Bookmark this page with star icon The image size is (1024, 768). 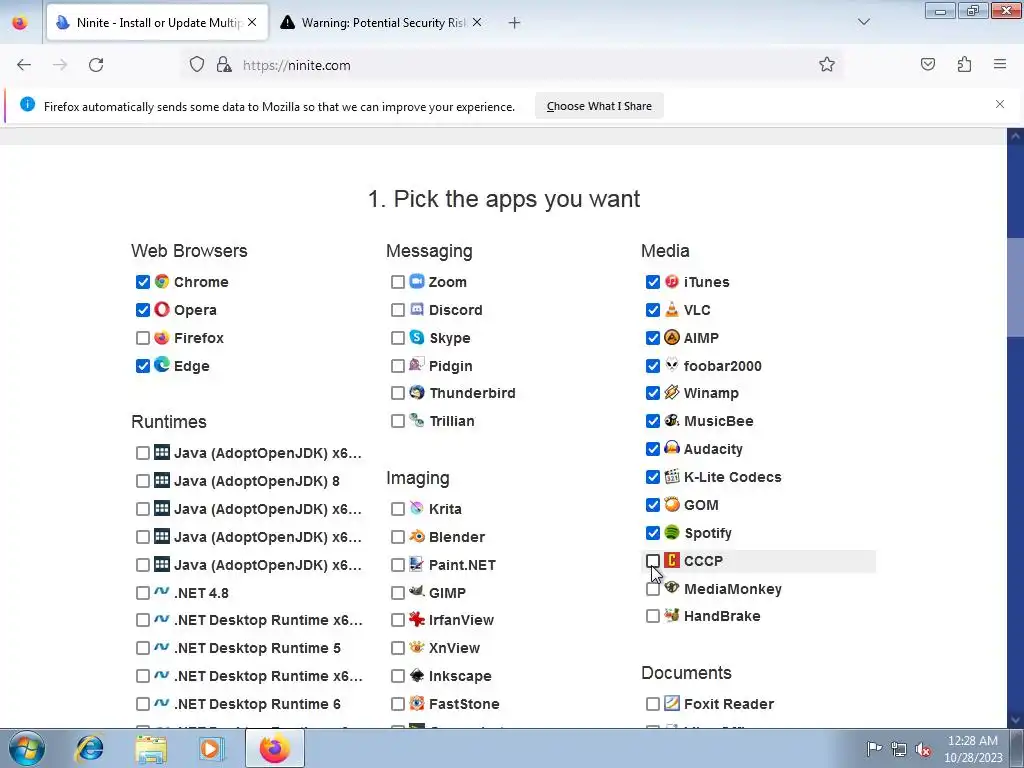(x=827, y=64)
